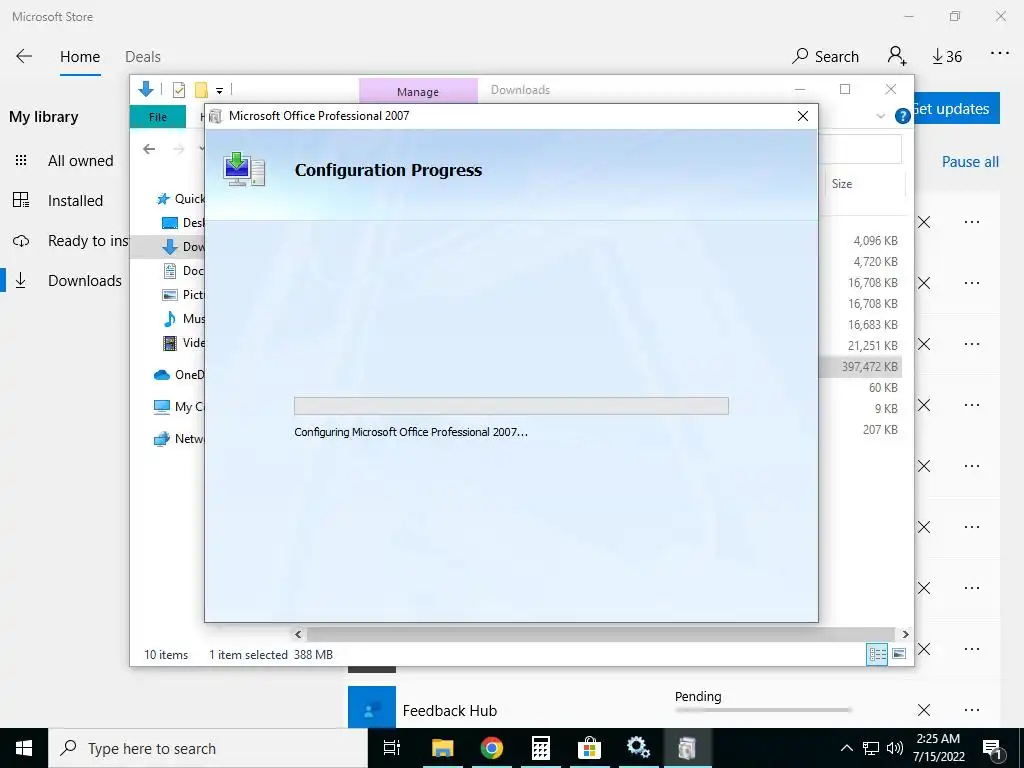Click the 4,096 KB size cell
1024x768 pixels.
pos(875,241)
